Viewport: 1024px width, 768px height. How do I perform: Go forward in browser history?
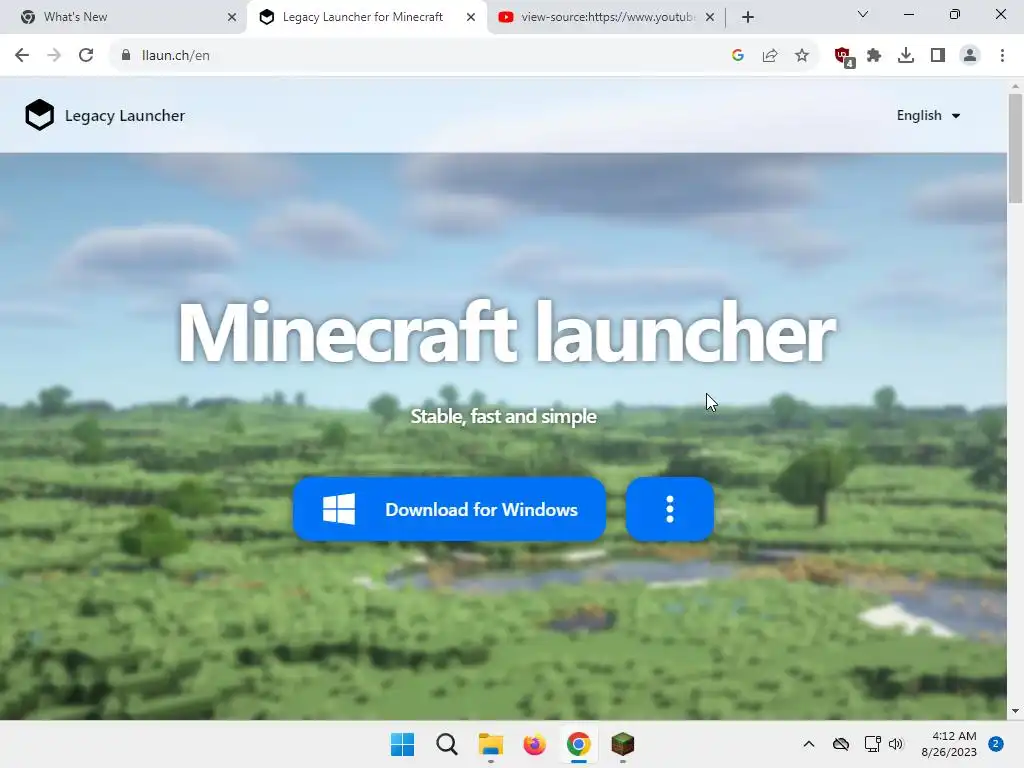tap(54, 55)
